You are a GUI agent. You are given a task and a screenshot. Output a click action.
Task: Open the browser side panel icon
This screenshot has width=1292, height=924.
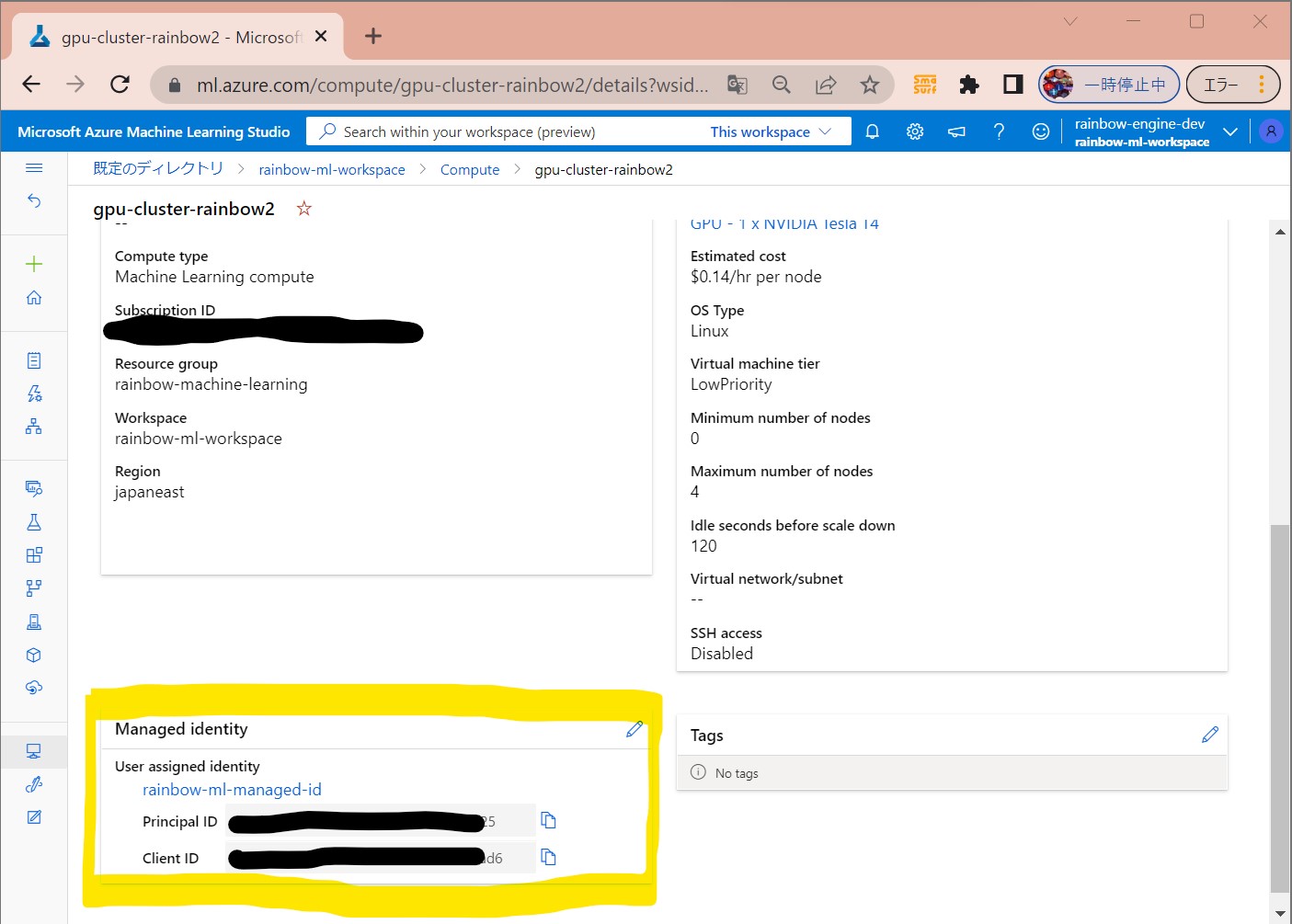(1013, 85)
